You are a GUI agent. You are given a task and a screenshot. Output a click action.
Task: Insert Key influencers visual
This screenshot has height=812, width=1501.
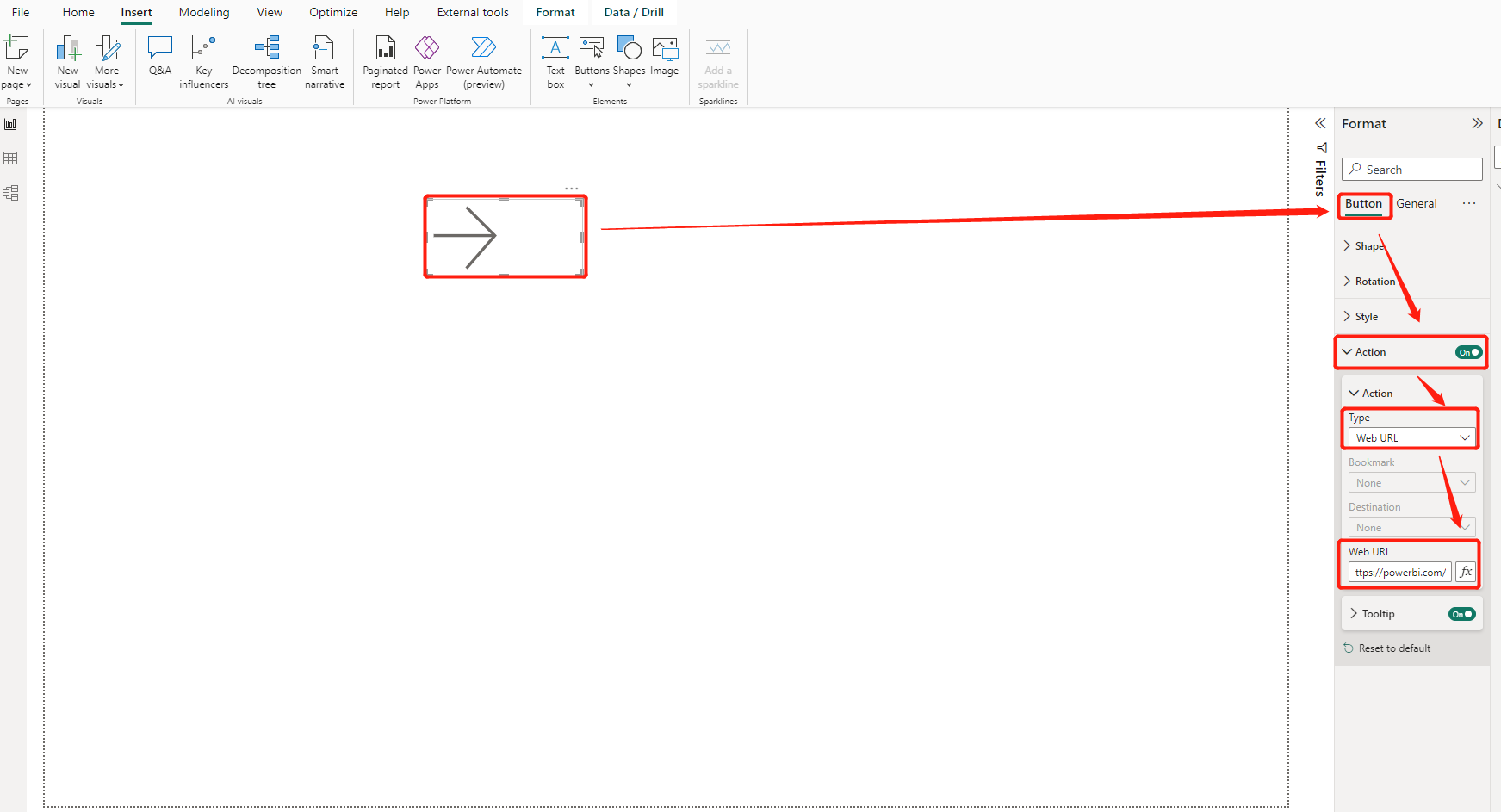[x=203, y=62]
